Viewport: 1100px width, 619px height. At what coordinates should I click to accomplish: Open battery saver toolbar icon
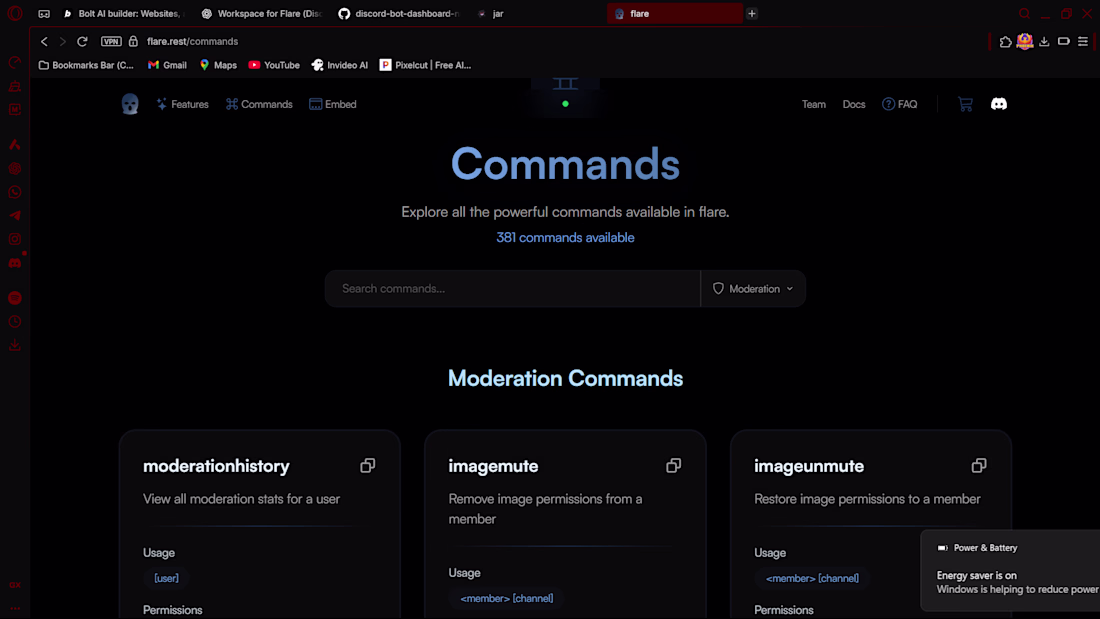(1064, 41)
